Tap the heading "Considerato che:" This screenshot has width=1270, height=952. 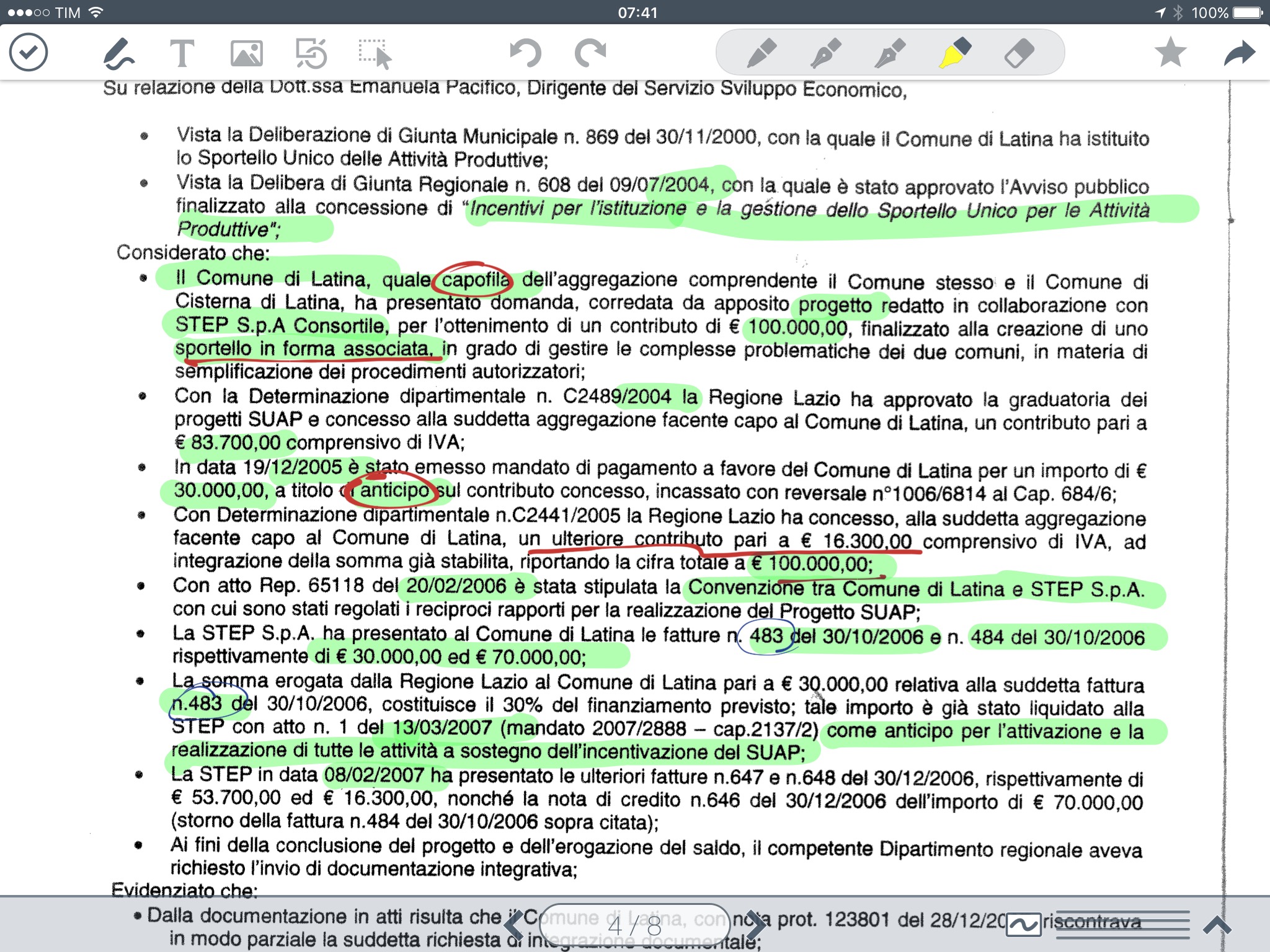(193, 253)
